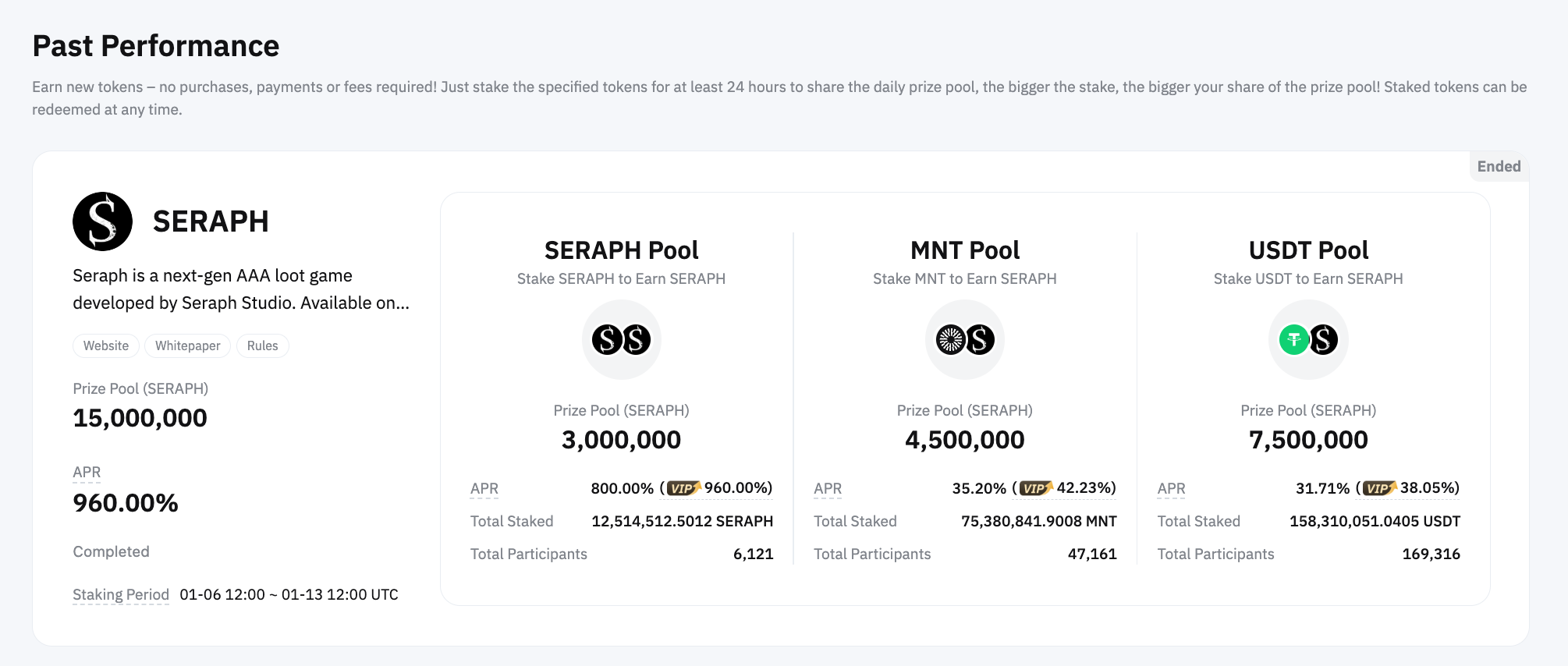Viewport: 1568px width, 666px height.
Task: Click the USDT Pool paired token icon
Action: (1308, 340)
